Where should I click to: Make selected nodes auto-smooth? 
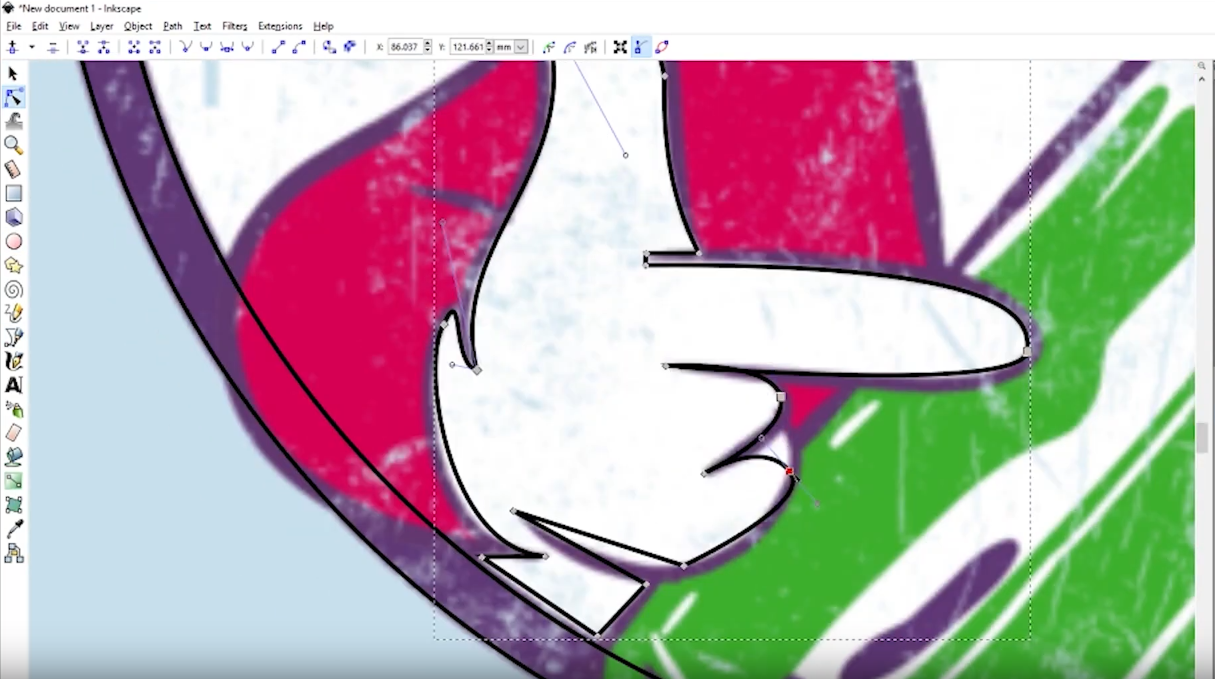(x=247, y=47)
